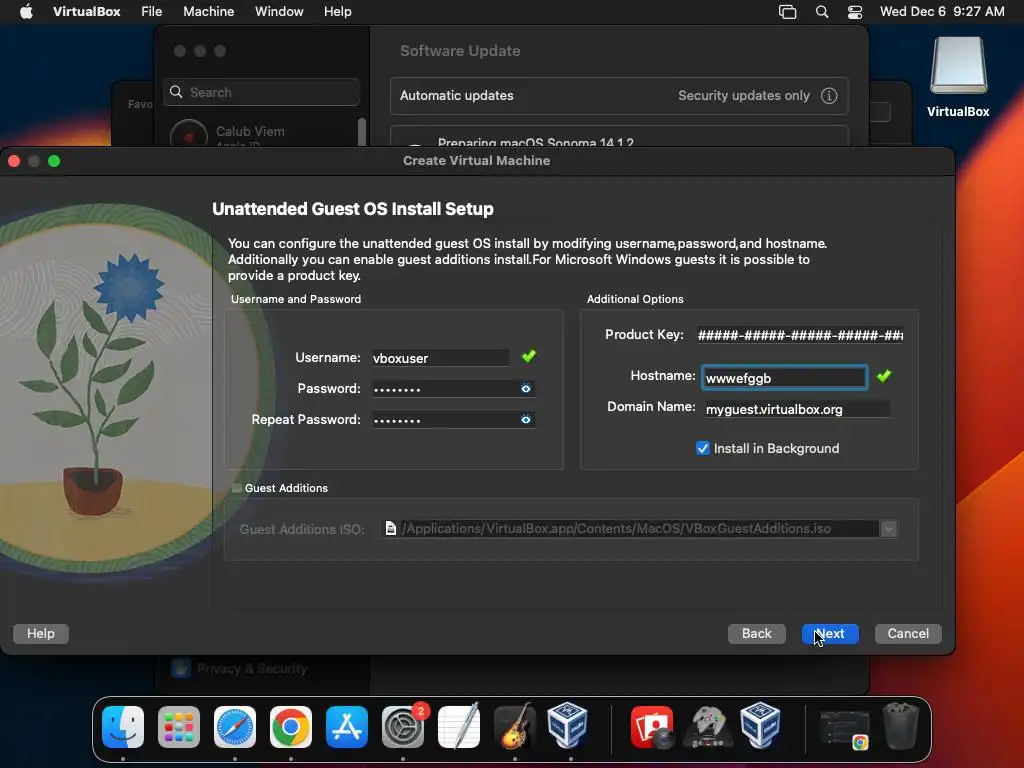Expand the Guest Additions ISO dropdown

889,529
